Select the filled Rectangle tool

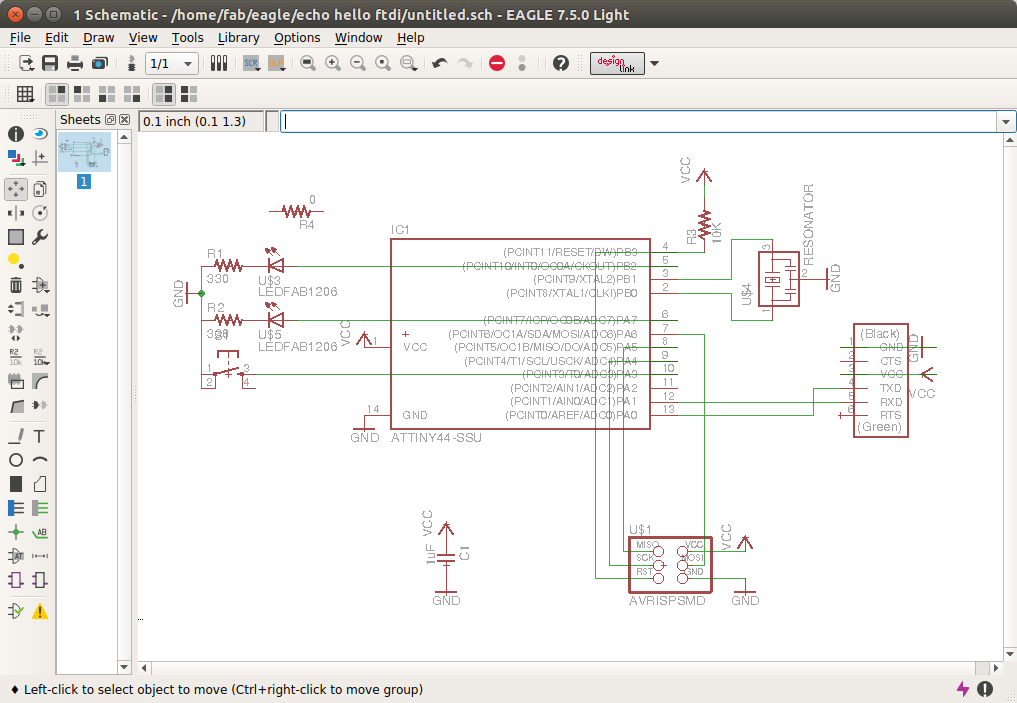(16, 484)
